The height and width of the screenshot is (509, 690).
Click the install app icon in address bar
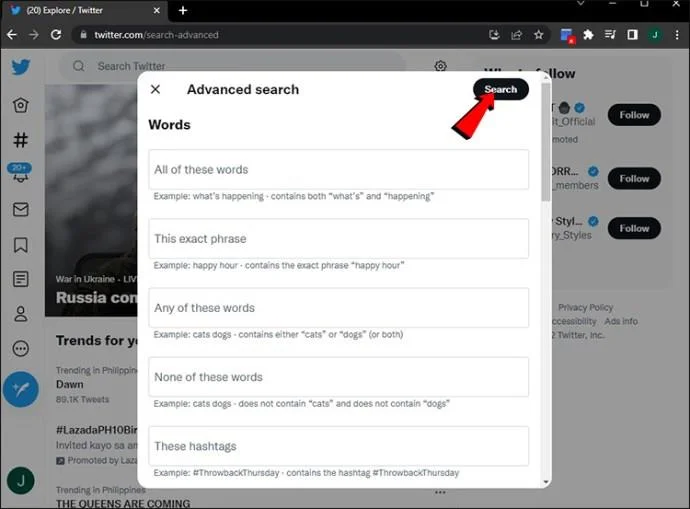tap(494, 35)
